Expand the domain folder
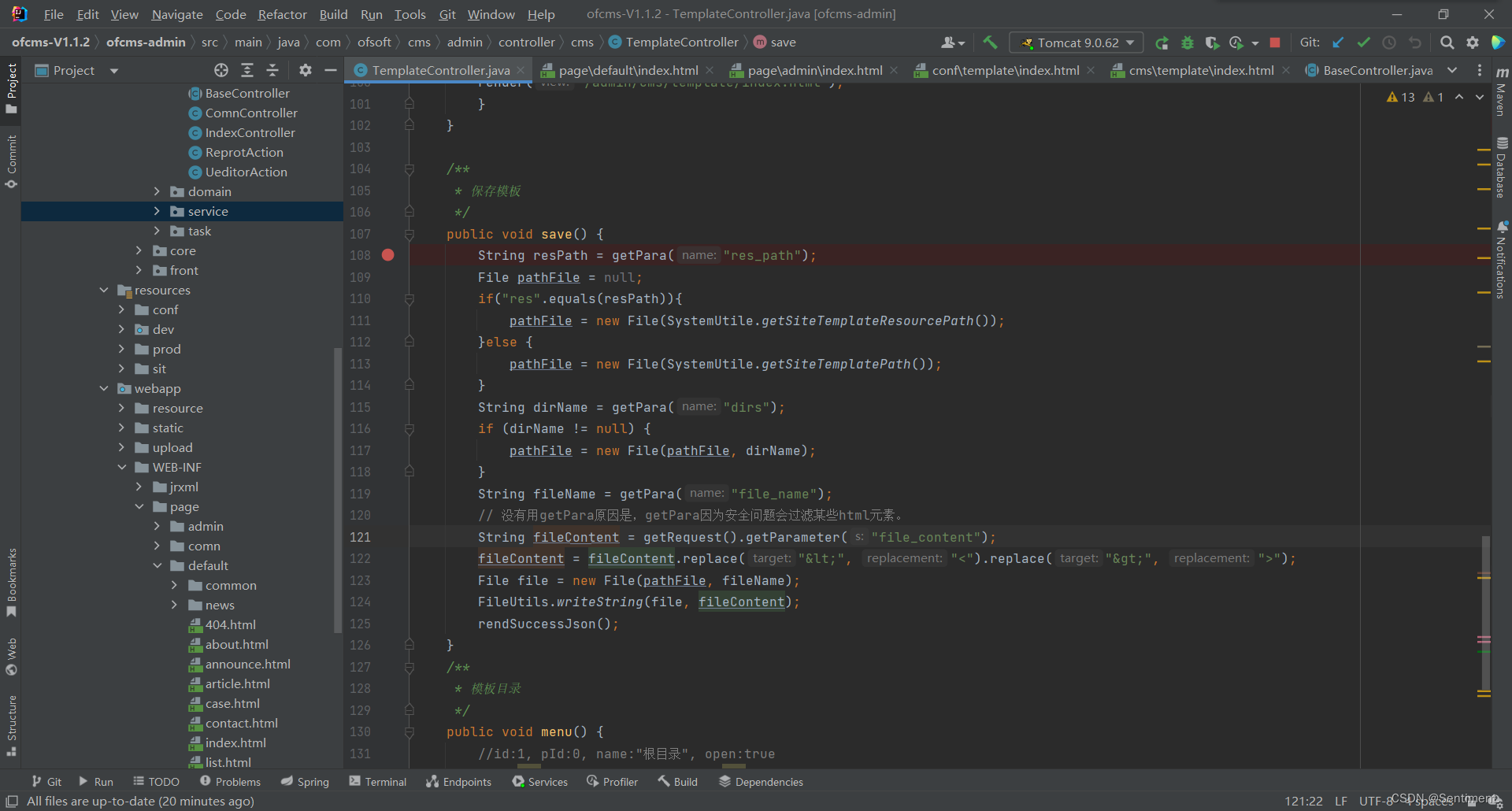This screenshot has height=811, width=1512. tap(157, 191)
